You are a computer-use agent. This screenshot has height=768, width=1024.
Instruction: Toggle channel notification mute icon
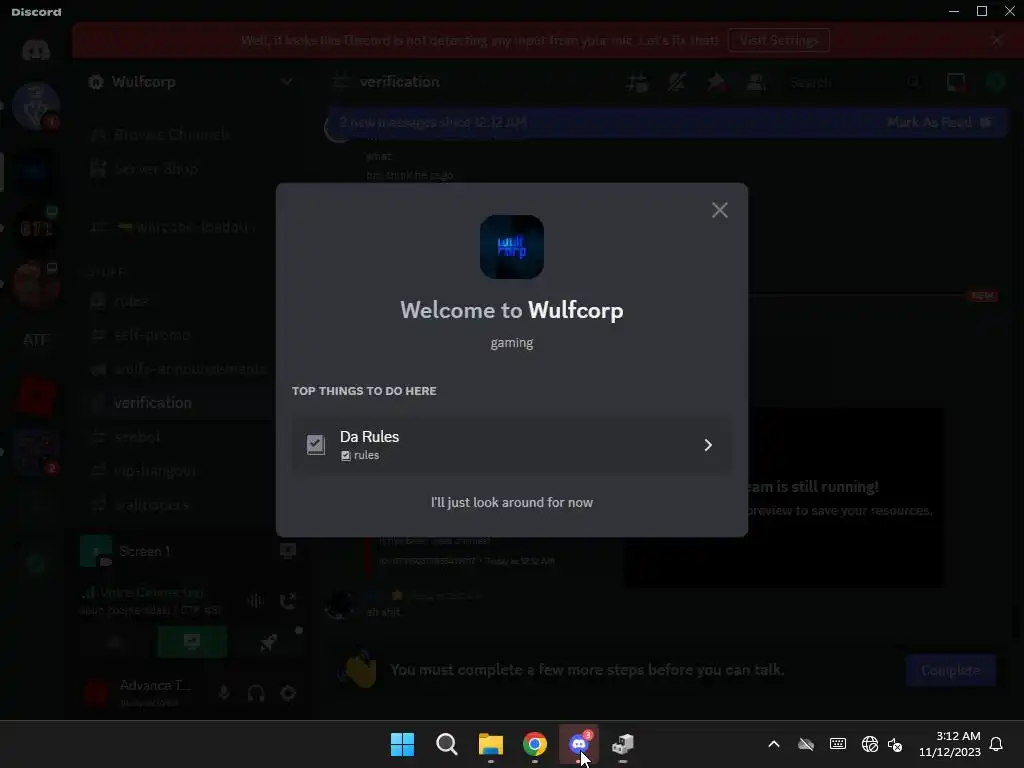677,82
